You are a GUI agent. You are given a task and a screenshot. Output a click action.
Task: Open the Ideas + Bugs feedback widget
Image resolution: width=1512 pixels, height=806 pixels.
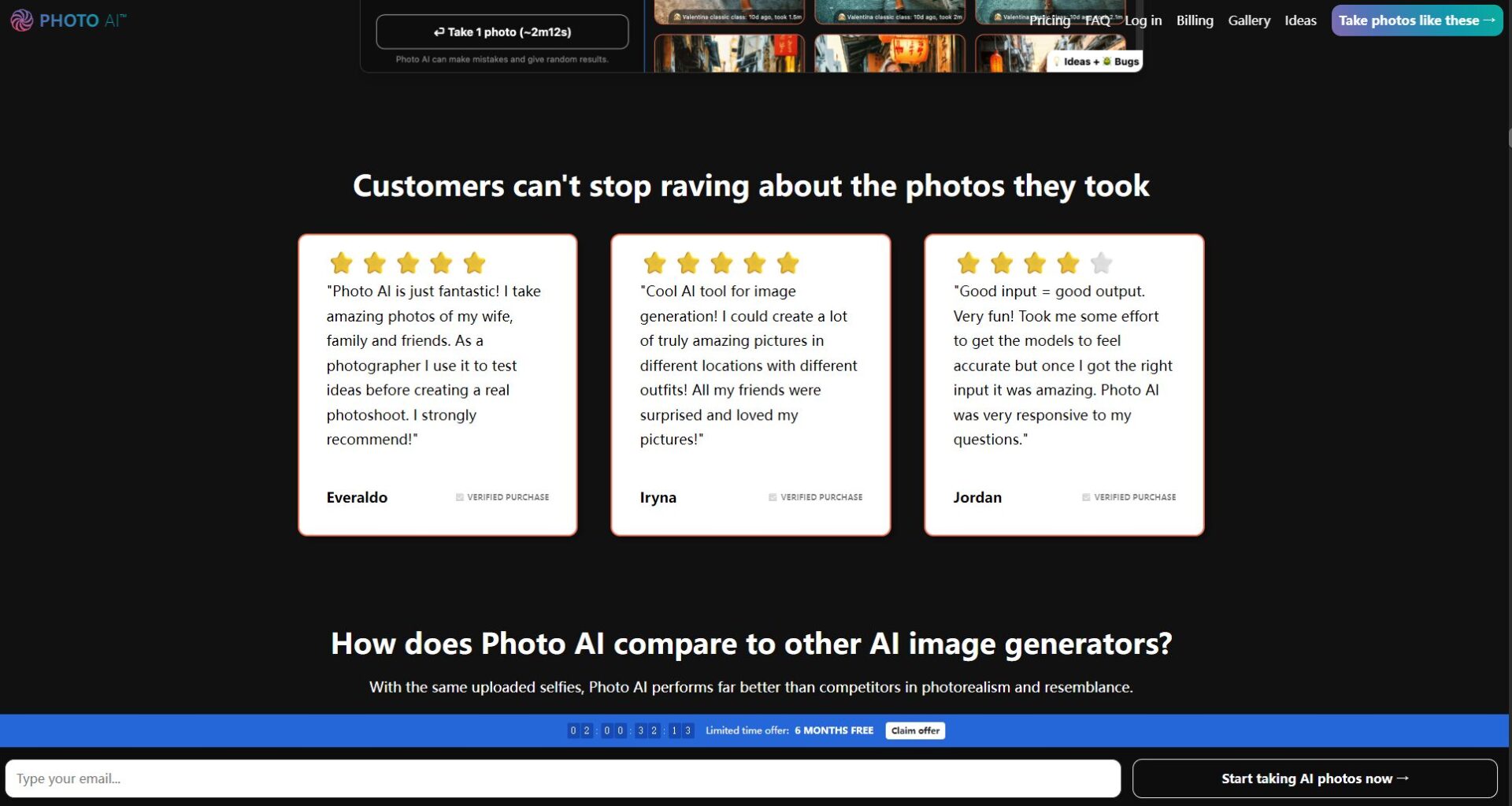tap(1097, 61)
